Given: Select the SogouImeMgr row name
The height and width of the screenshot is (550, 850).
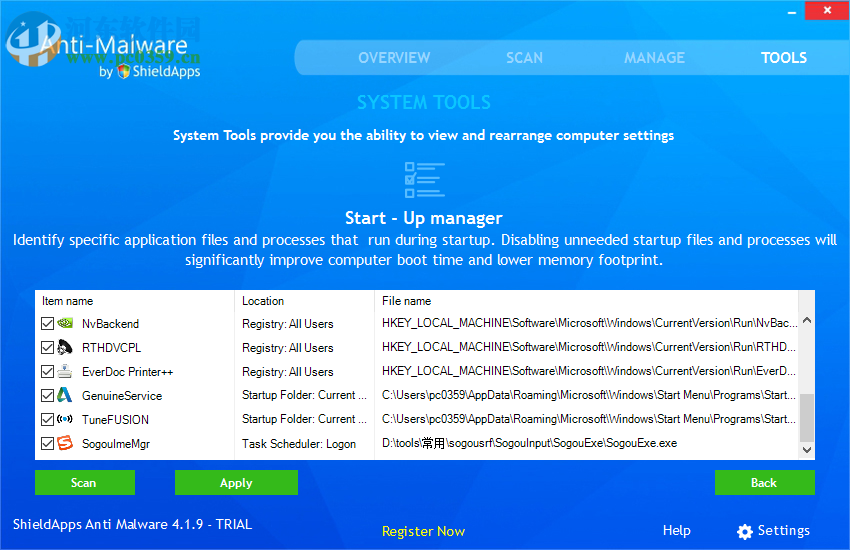Looking at the screenshot, I should coord(116,444).
